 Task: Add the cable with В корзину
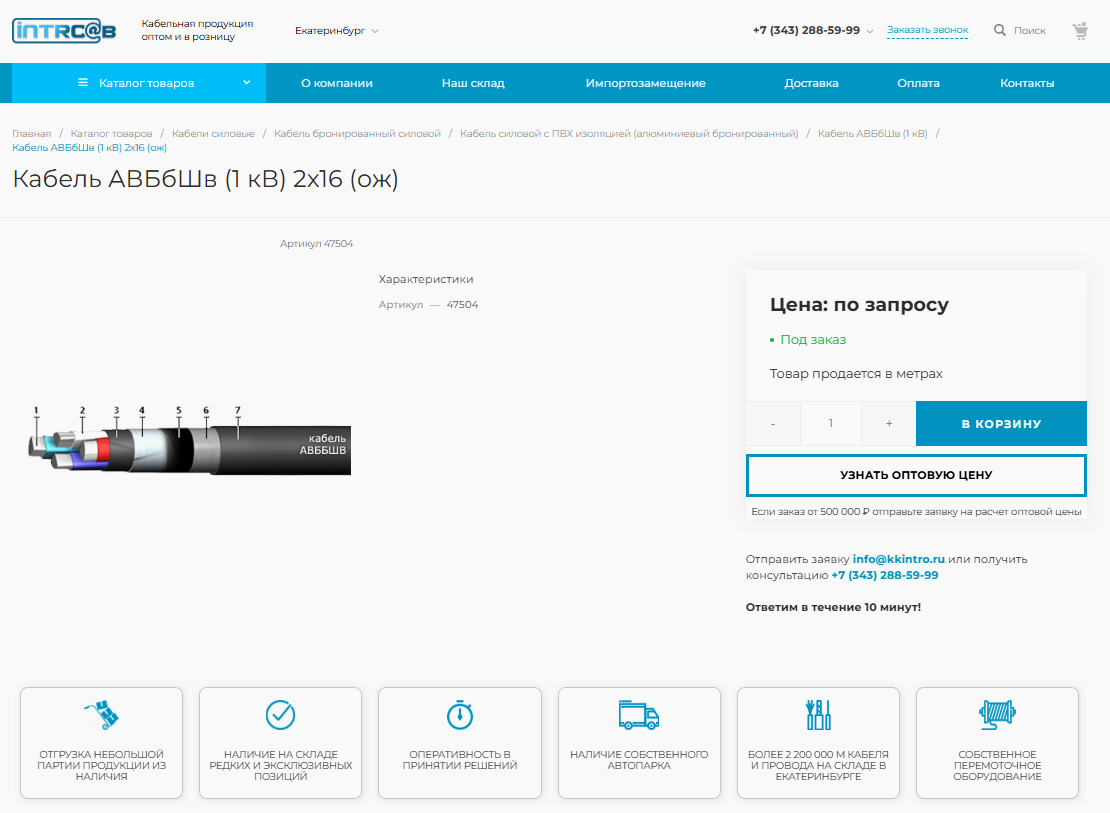click(1000, 424)
